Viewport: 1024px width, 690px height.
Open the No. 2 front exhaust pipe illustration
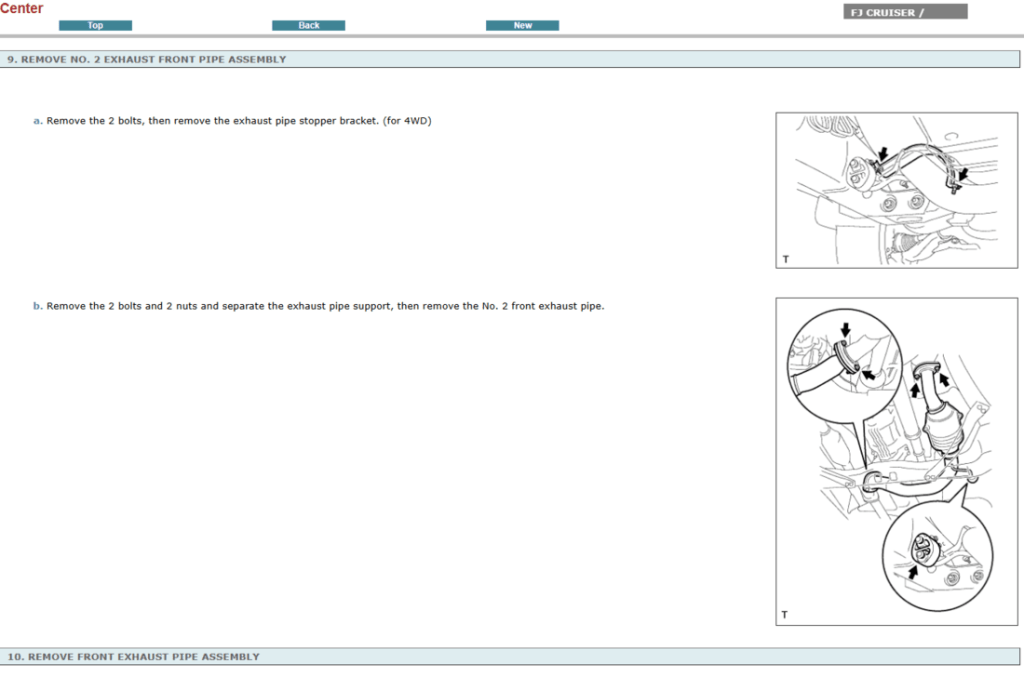pyautogui.click(x=889, y=461)
